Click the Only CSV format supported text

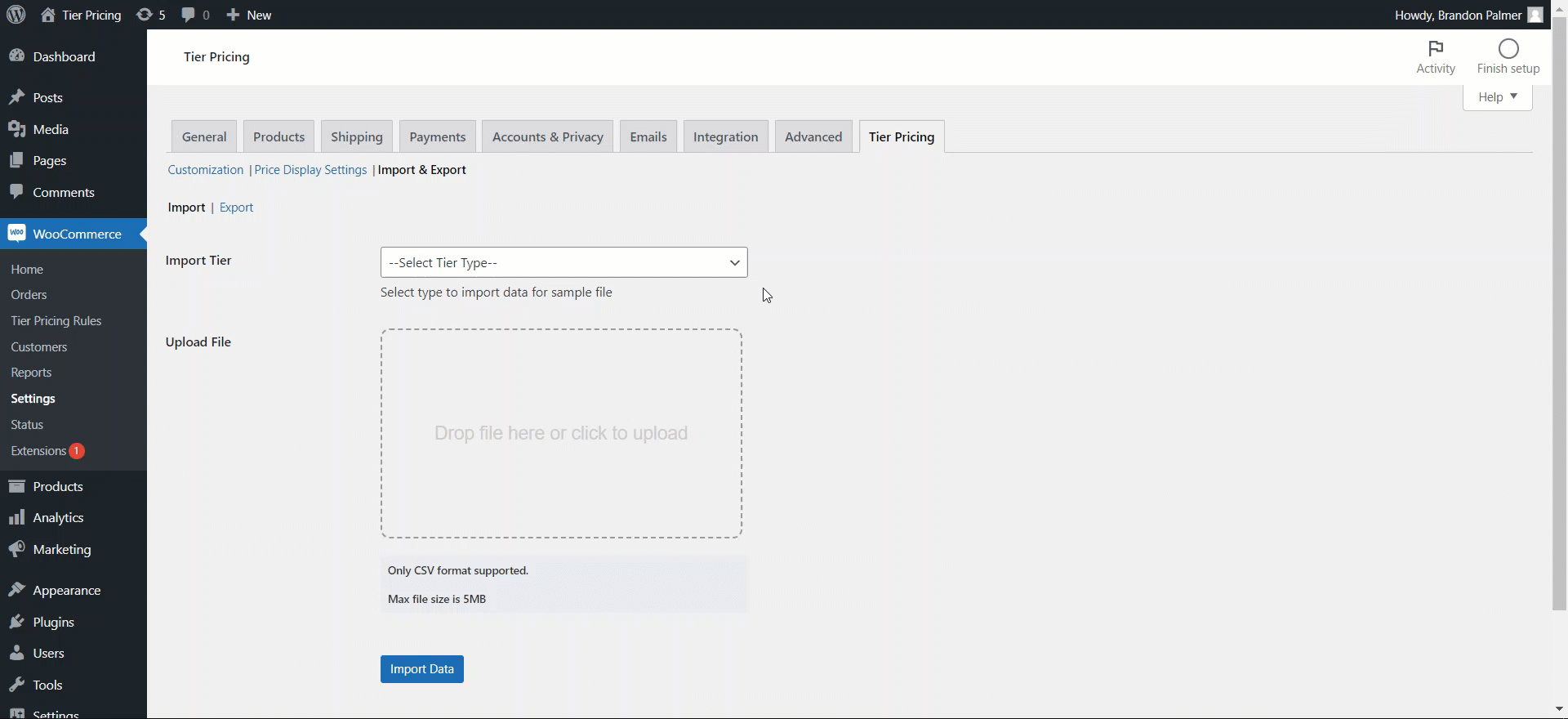(x=458, y=570)
